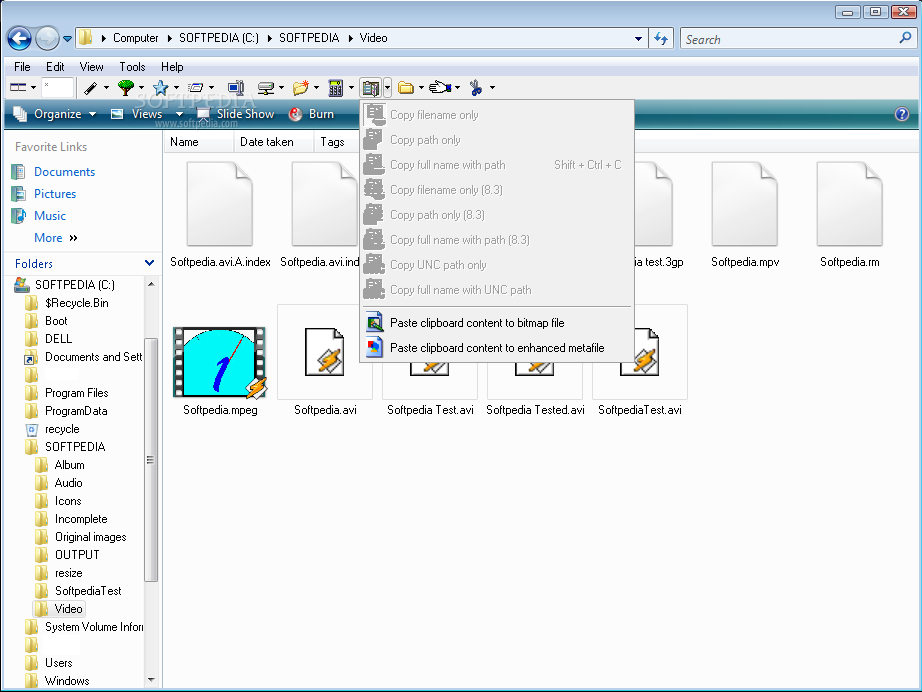922x692 pixels.
Task: Select $Recycle.Bin folder in tree
Action: point(76,303)
